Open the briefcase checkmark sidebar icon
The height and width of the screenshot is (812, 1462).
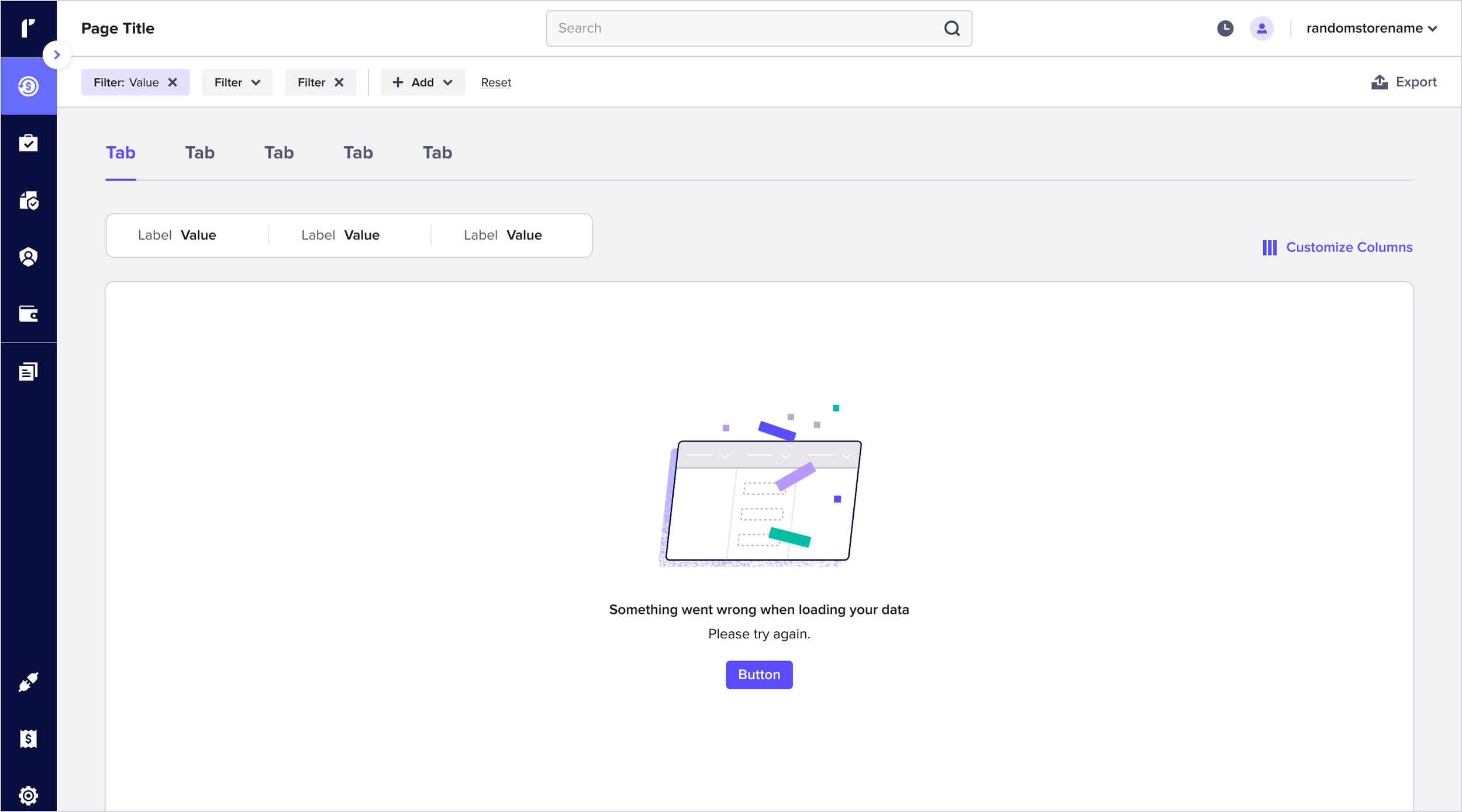click(x=28, y=143)
